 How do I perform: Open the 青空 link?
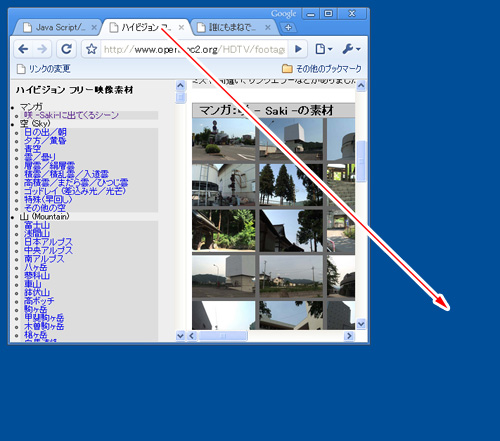click(33, 149)
